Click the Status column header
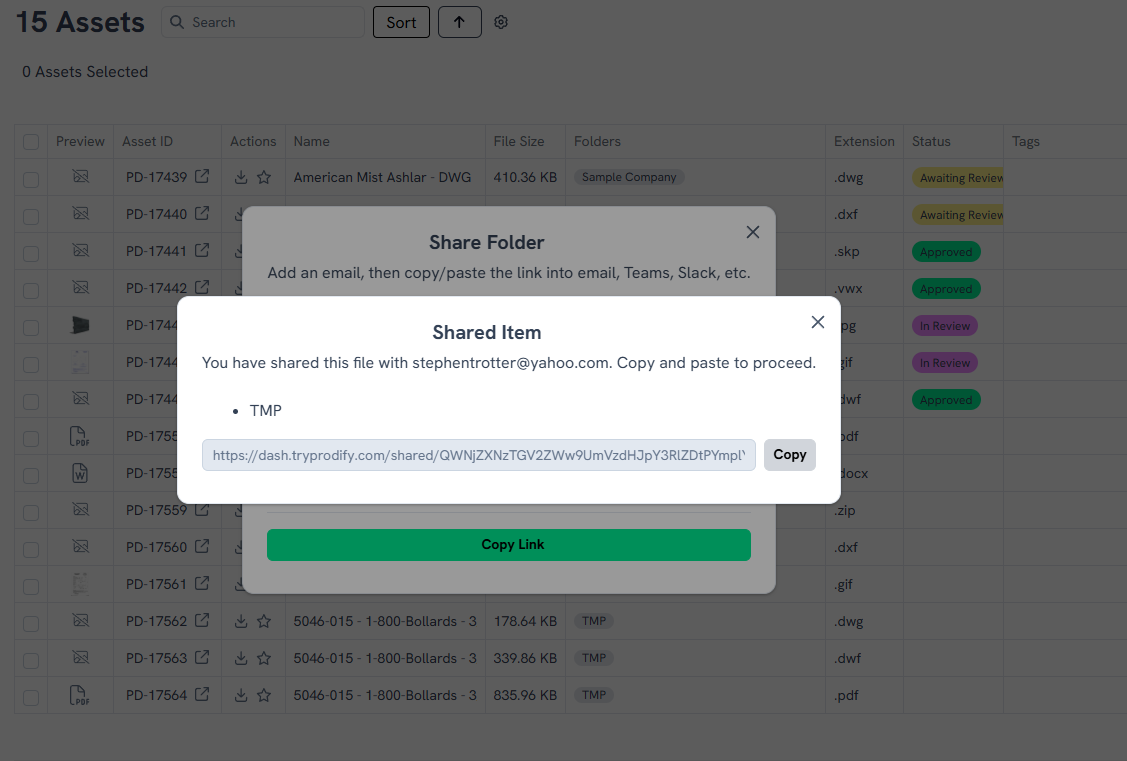The width and height of the screenshot is (1127, 761). click(x=931, y=142)
